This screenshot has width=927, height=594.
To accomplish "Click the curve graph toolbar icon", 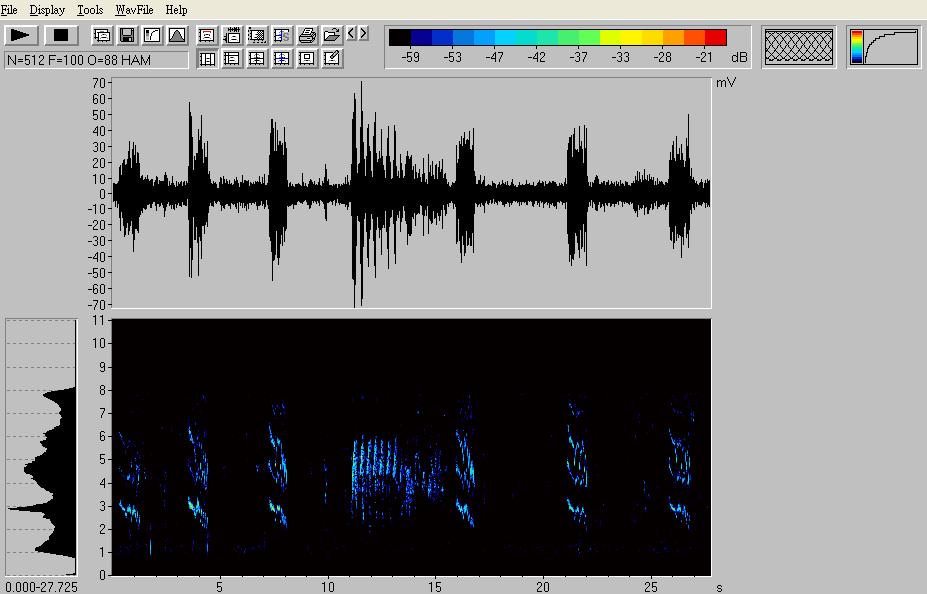I will 152,35.
